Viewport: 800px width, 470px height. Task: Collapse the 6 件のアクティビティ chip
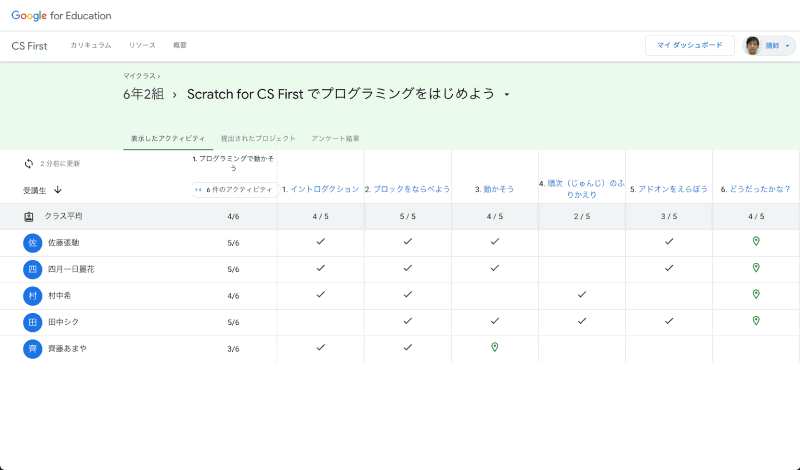234,189
